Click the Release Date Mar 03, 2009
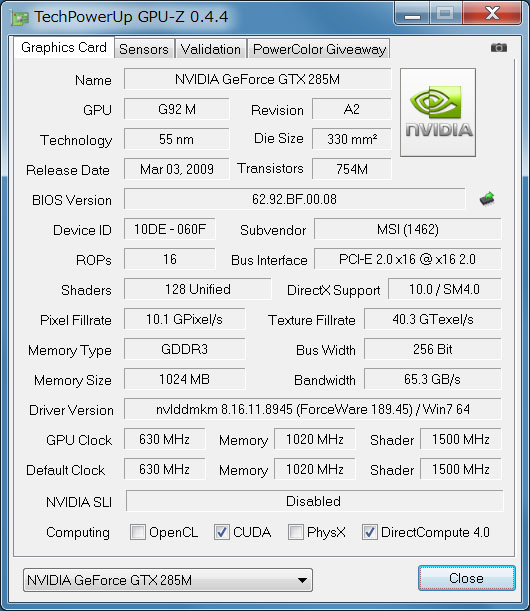 pos(177,169)
